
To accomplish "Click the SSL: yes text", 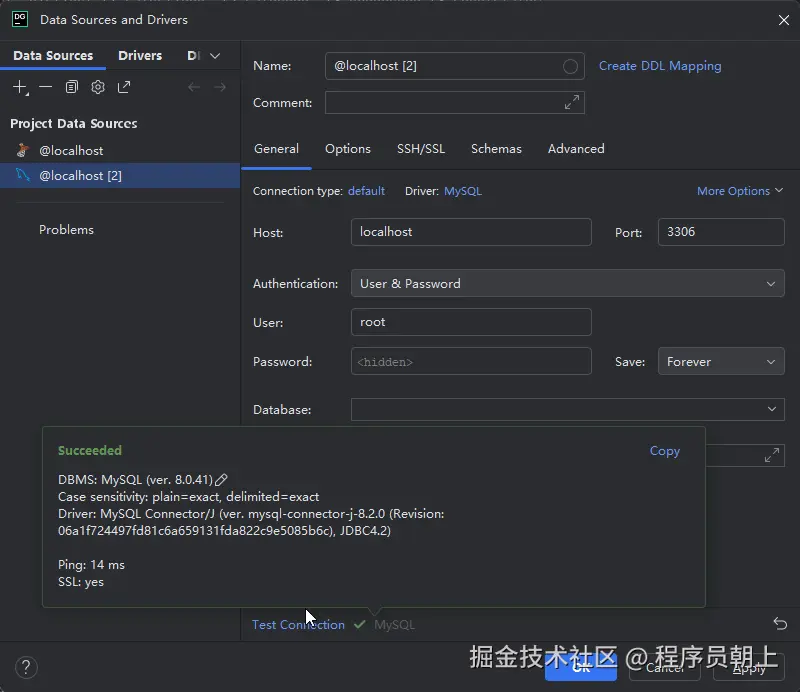I will click(81, 582).
